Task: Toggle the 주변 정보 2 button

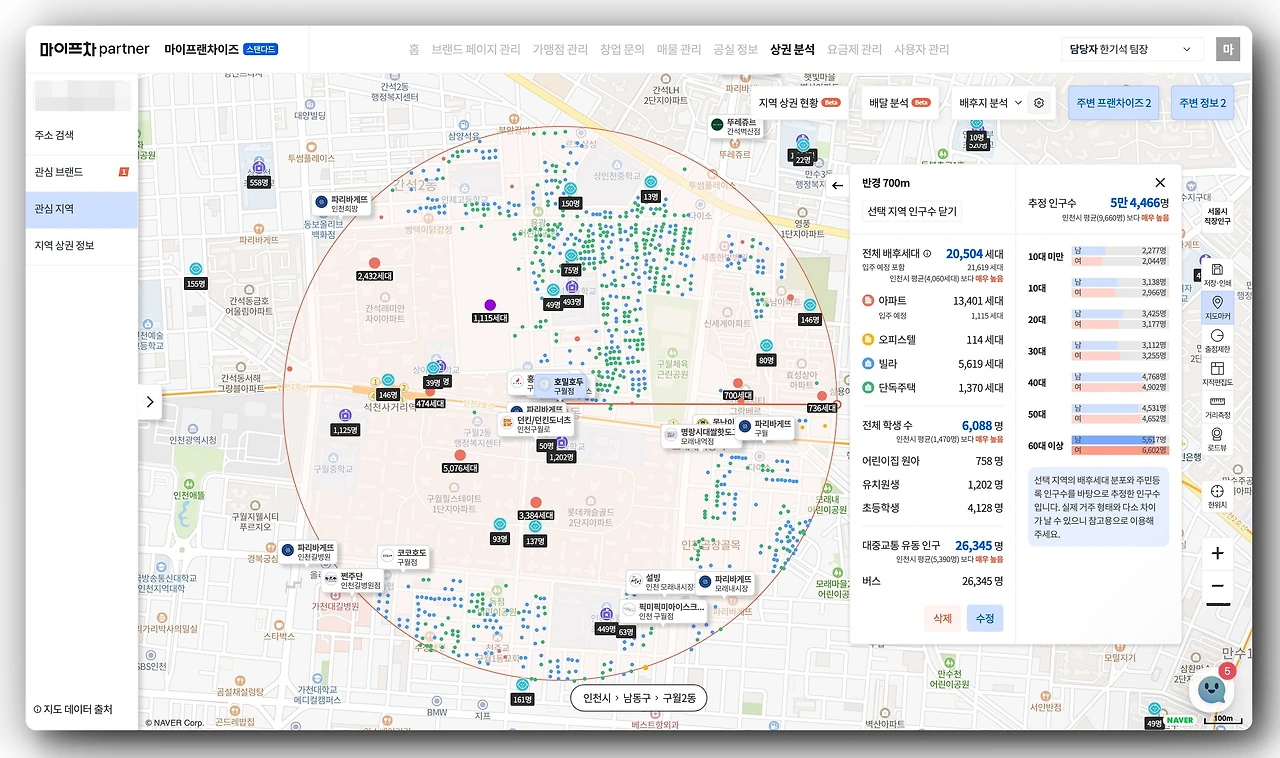Action: click(1202, 103)
